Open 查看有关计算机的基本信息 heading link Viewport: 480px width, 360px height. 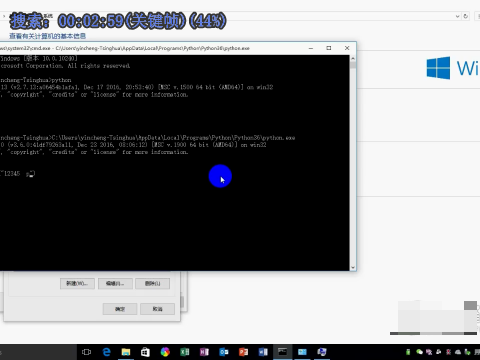click(47, 36)
